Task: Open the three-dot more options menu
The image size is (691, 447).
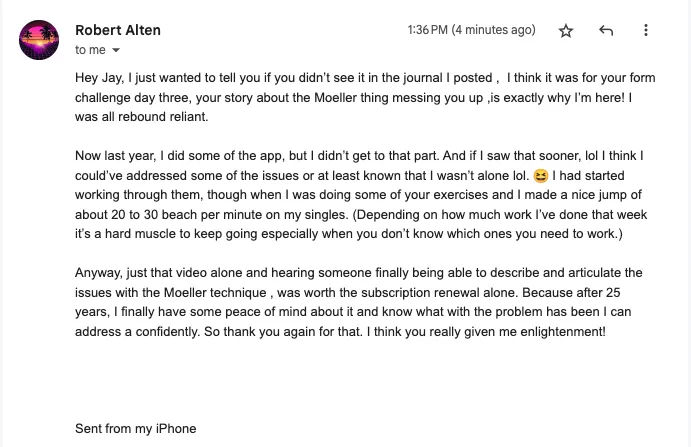Action: coord(646,30)
